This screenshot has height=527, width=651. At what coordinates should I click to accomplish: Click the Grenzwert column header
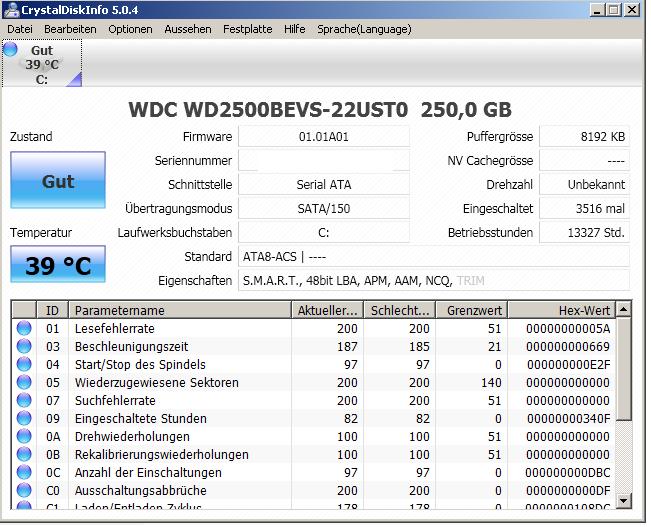click(472, 310)
